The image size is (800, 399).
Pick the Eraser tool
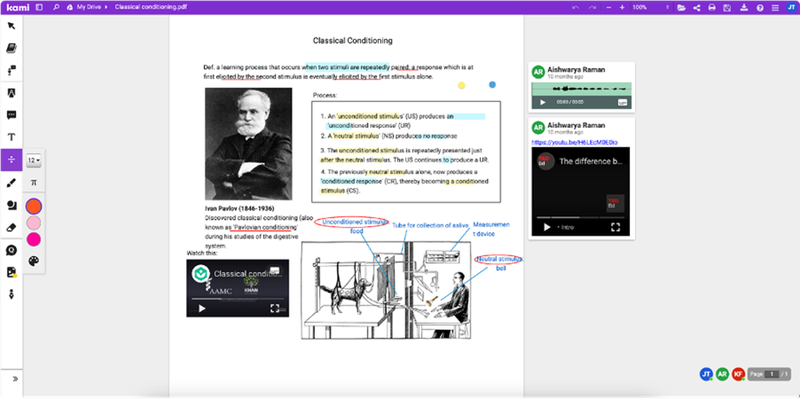click(11, 228)
